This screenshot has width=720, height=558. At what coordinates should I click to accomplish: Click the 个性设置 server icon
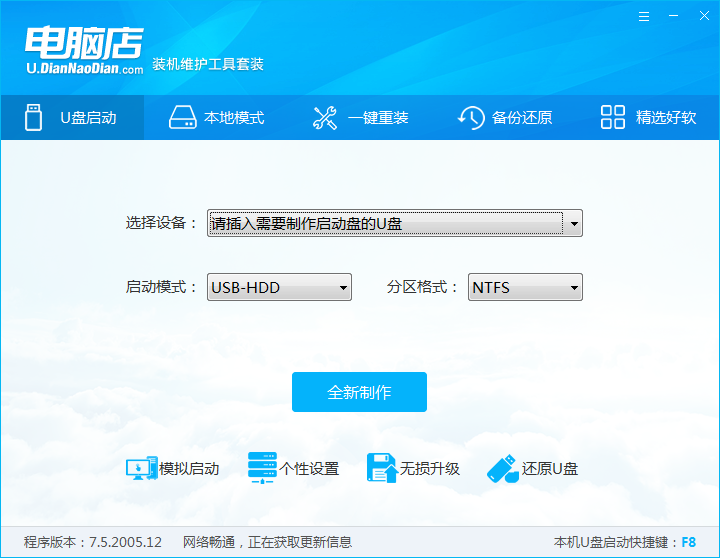point(262,468)
